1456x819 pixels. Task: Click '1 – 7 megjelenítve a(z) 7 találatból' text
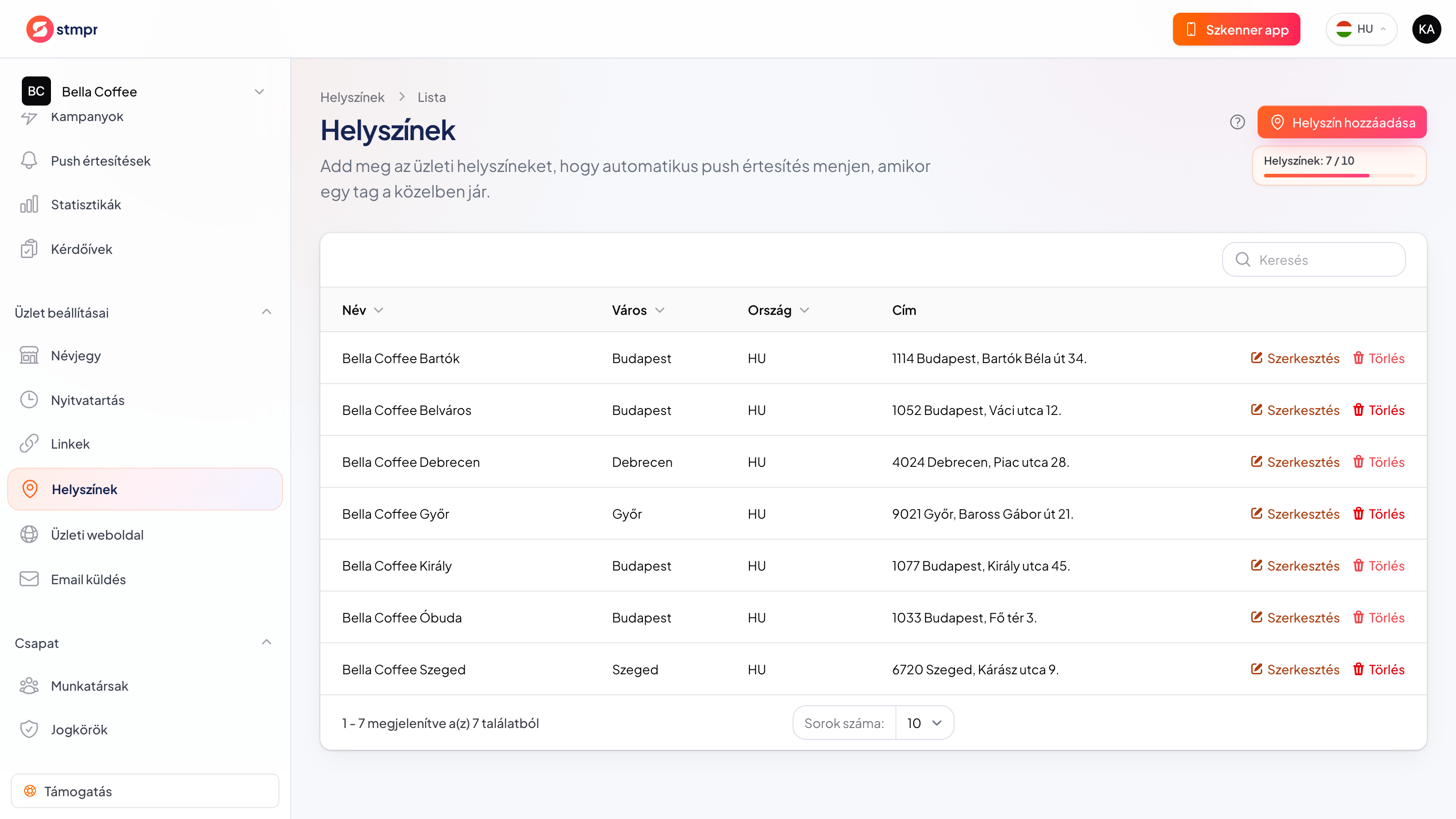click(x=440, y=723)
